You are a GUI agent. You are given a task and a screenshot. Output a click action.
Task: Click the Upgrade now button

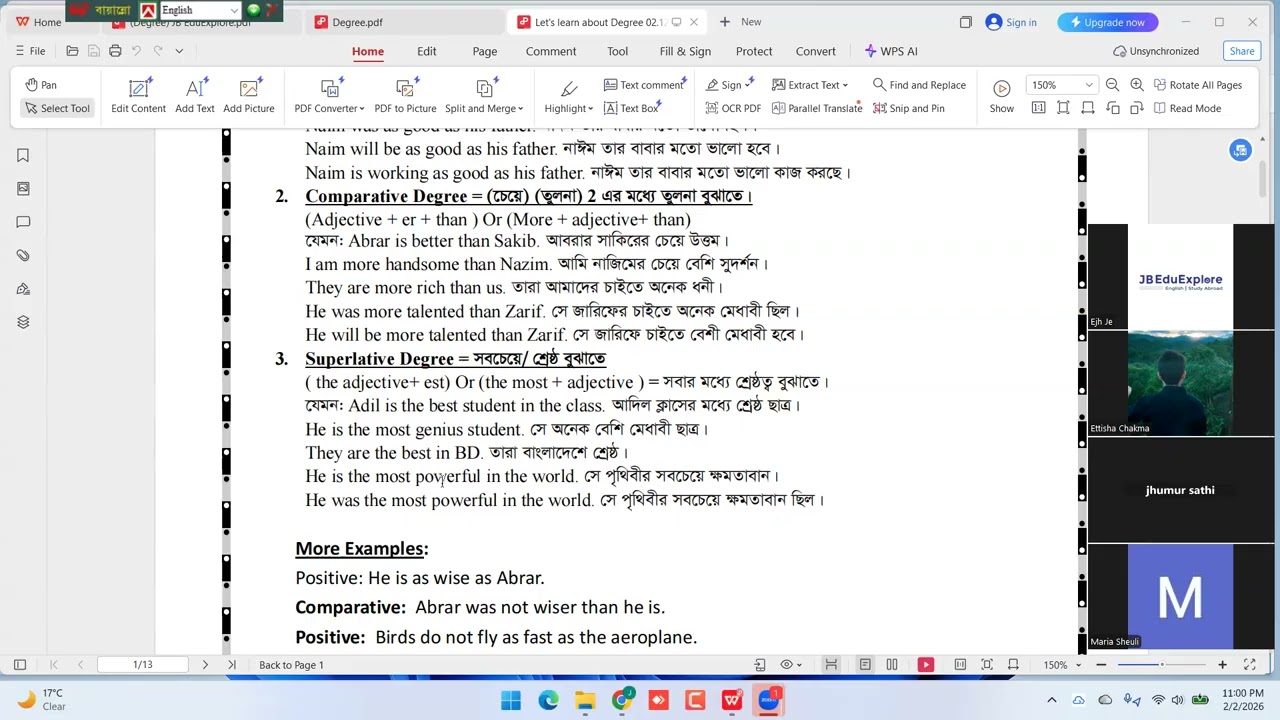pyautogui.click(x=1108, y=22)
